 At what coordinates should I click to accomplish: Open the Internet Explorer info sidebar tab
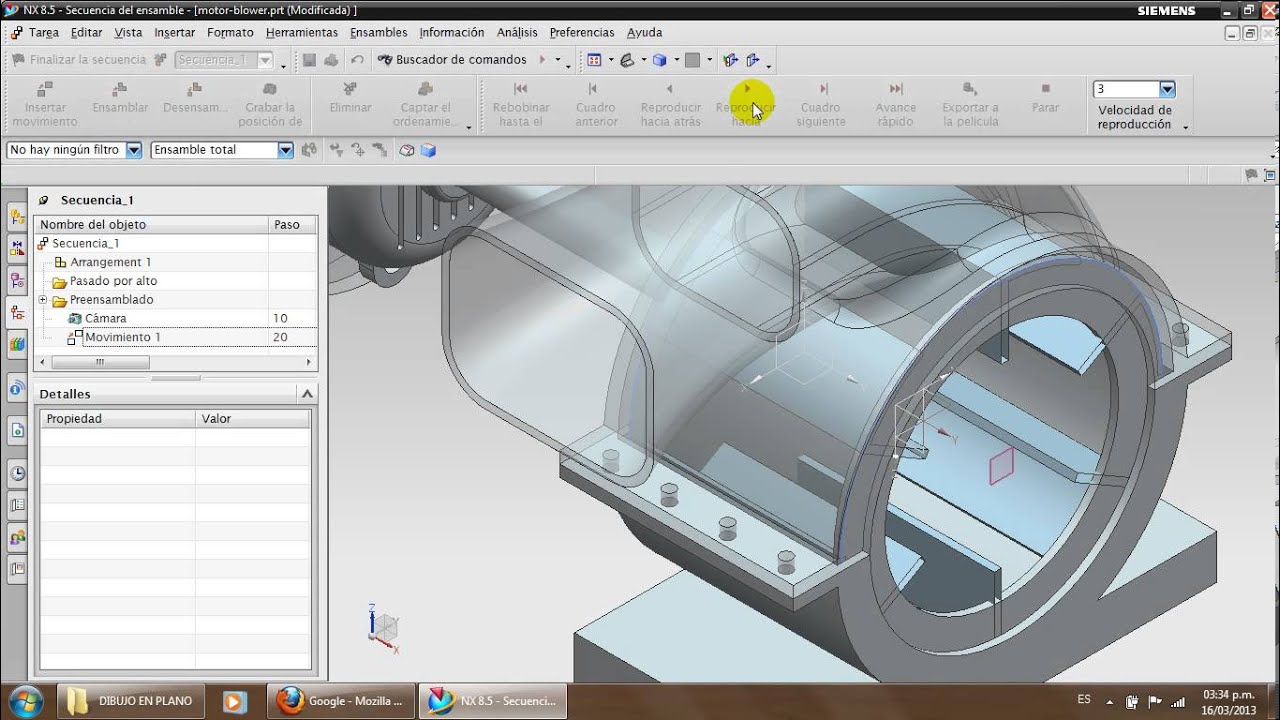[x=17, y=388]
